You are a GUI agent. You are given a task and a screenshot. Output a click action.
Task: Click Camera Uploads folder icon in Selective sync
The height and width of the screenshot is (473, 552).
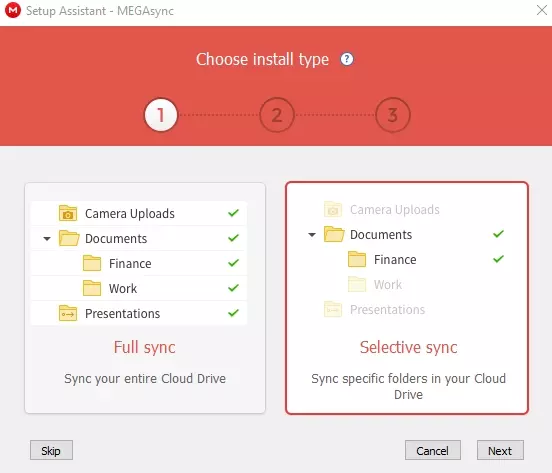(333, 209)
